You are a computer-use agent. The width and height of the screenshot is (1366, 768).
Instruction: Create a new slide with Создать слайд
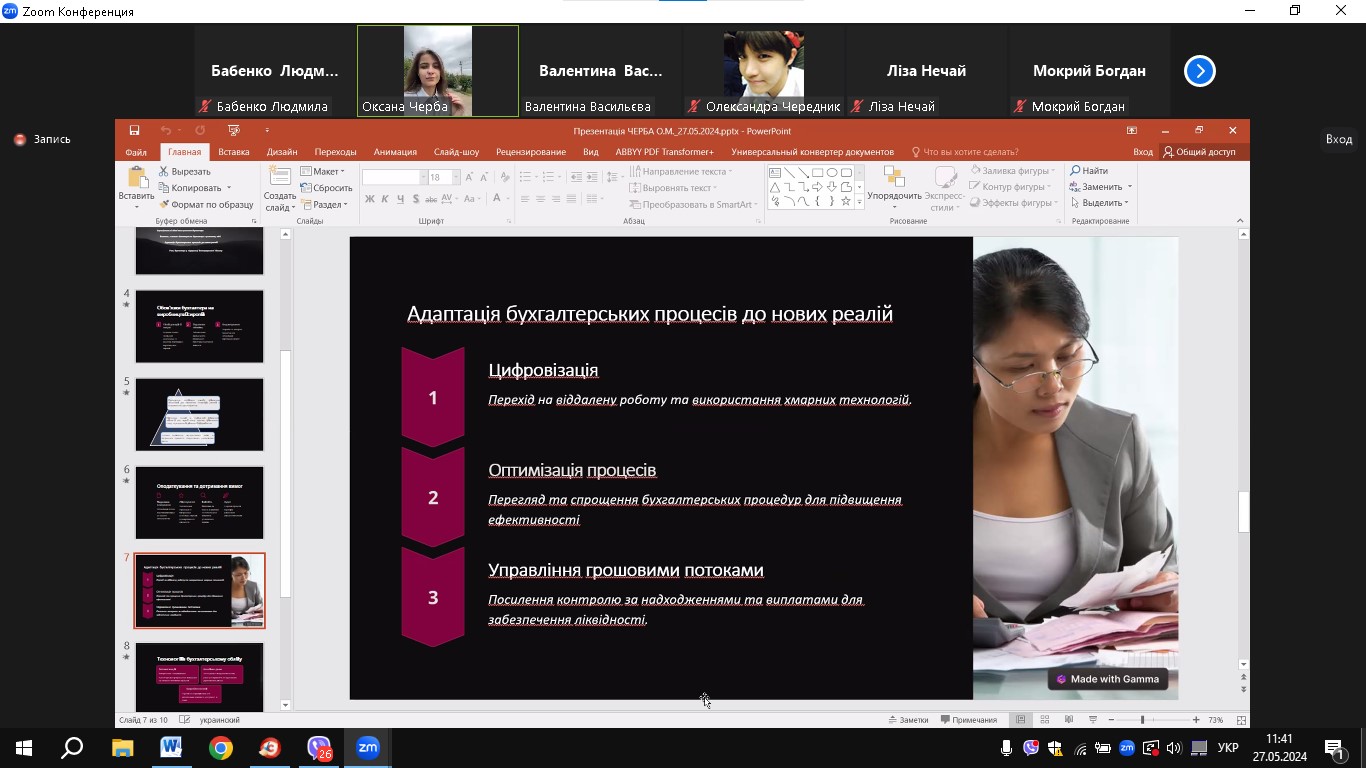coord(280,189)
